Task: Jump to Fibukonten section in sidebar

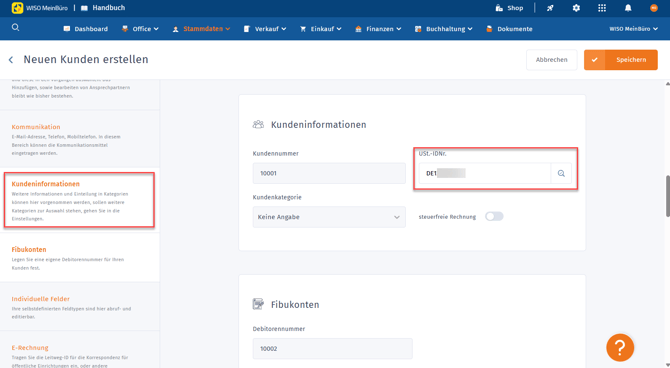Action: click(29, 249)
